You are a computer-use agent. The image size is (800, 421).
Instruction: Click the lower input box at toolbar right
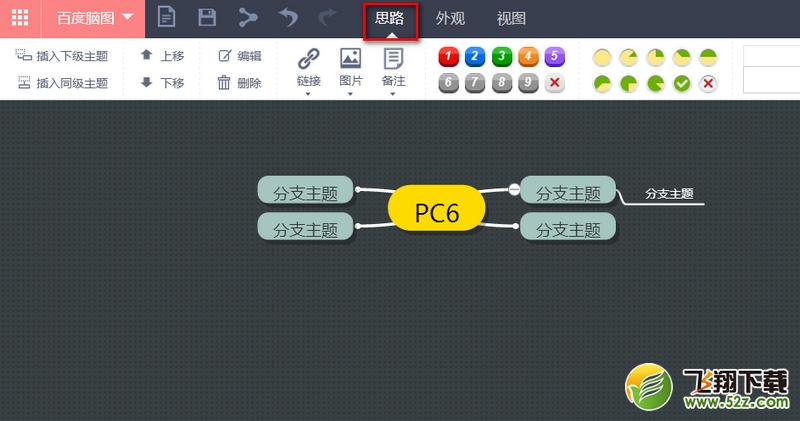coord(771,80)
